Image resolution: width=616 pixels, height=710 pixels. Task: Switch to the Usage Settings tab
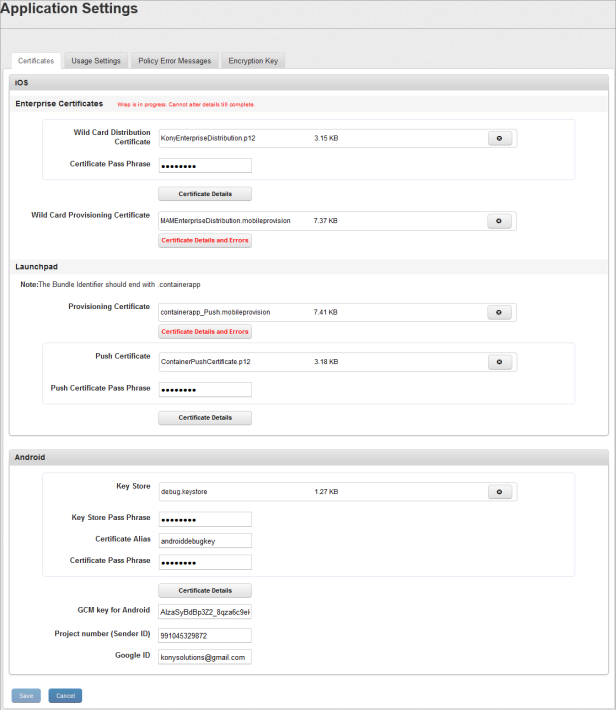96,61
